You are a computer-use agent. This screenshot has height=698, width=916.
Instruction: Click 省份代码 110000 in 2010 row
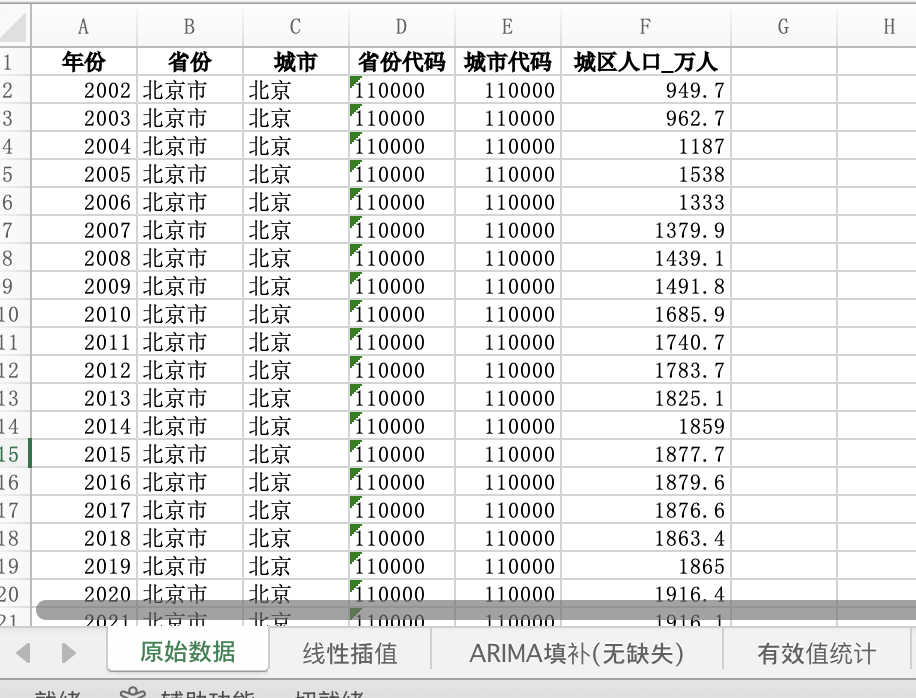pos(401,314)
